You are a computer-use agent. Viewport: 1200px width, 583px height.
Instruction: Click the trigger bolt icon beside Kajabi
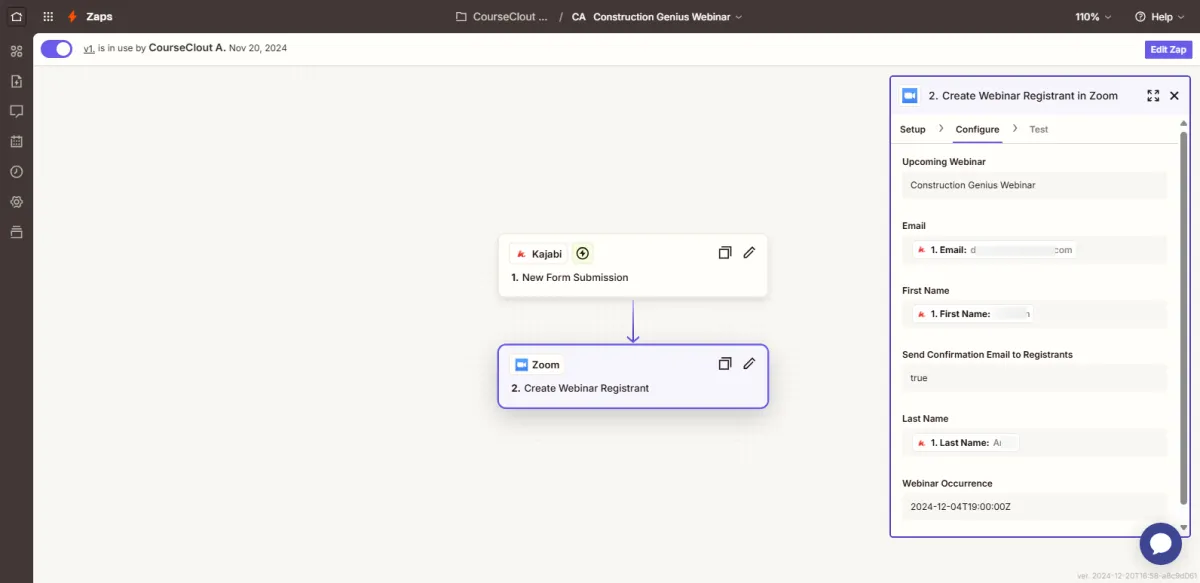coord(583,254)
